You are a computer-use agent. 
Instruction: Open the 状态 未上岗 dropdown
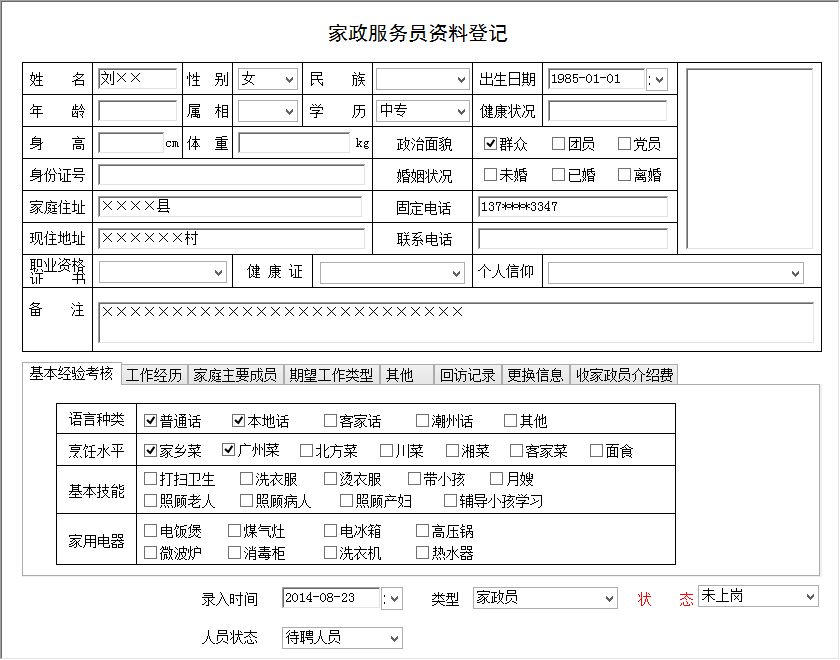pos(809,597)
